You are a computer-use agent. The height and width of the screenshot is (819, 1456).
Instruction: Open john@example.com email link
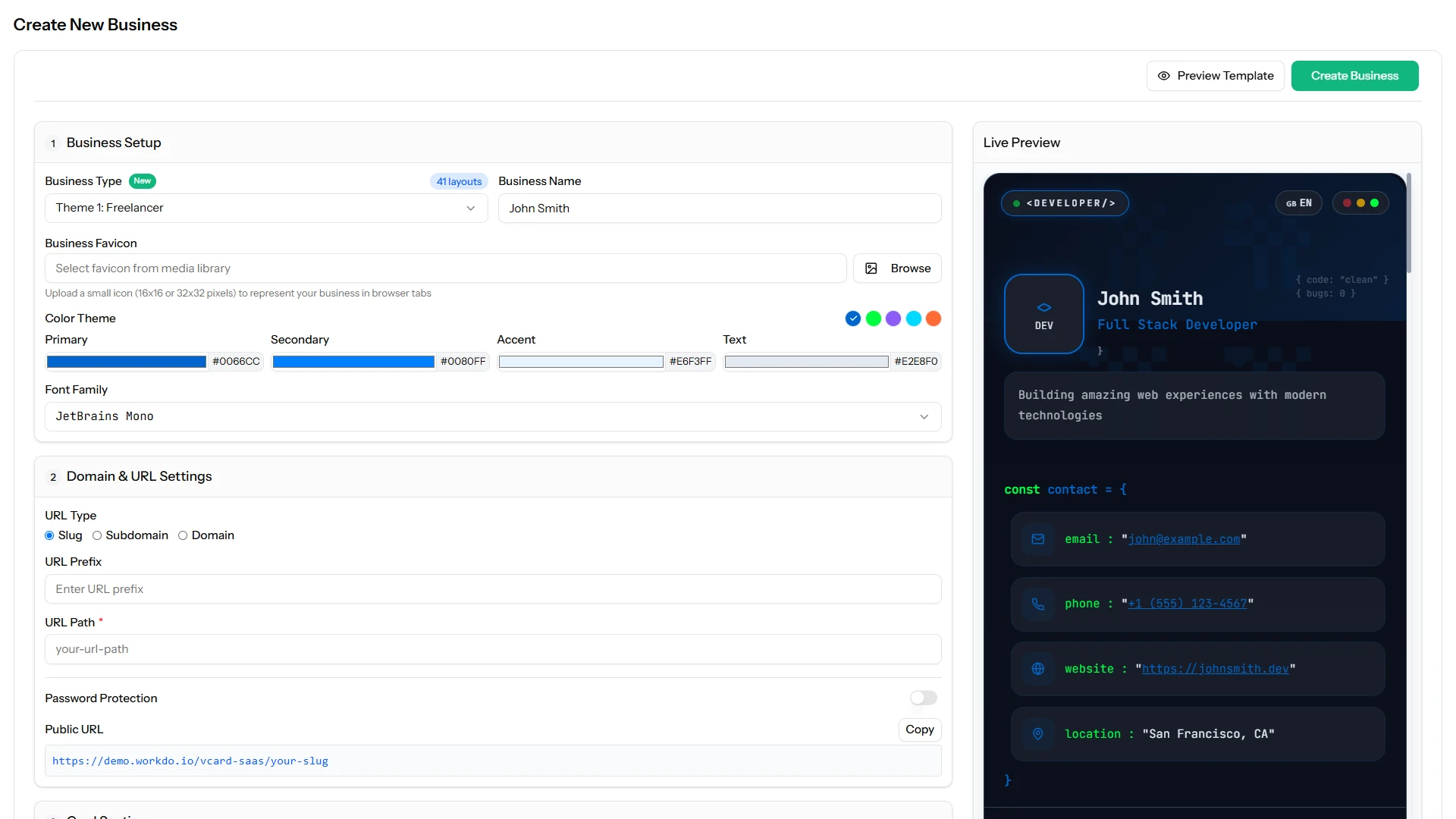click(1184, 539)
